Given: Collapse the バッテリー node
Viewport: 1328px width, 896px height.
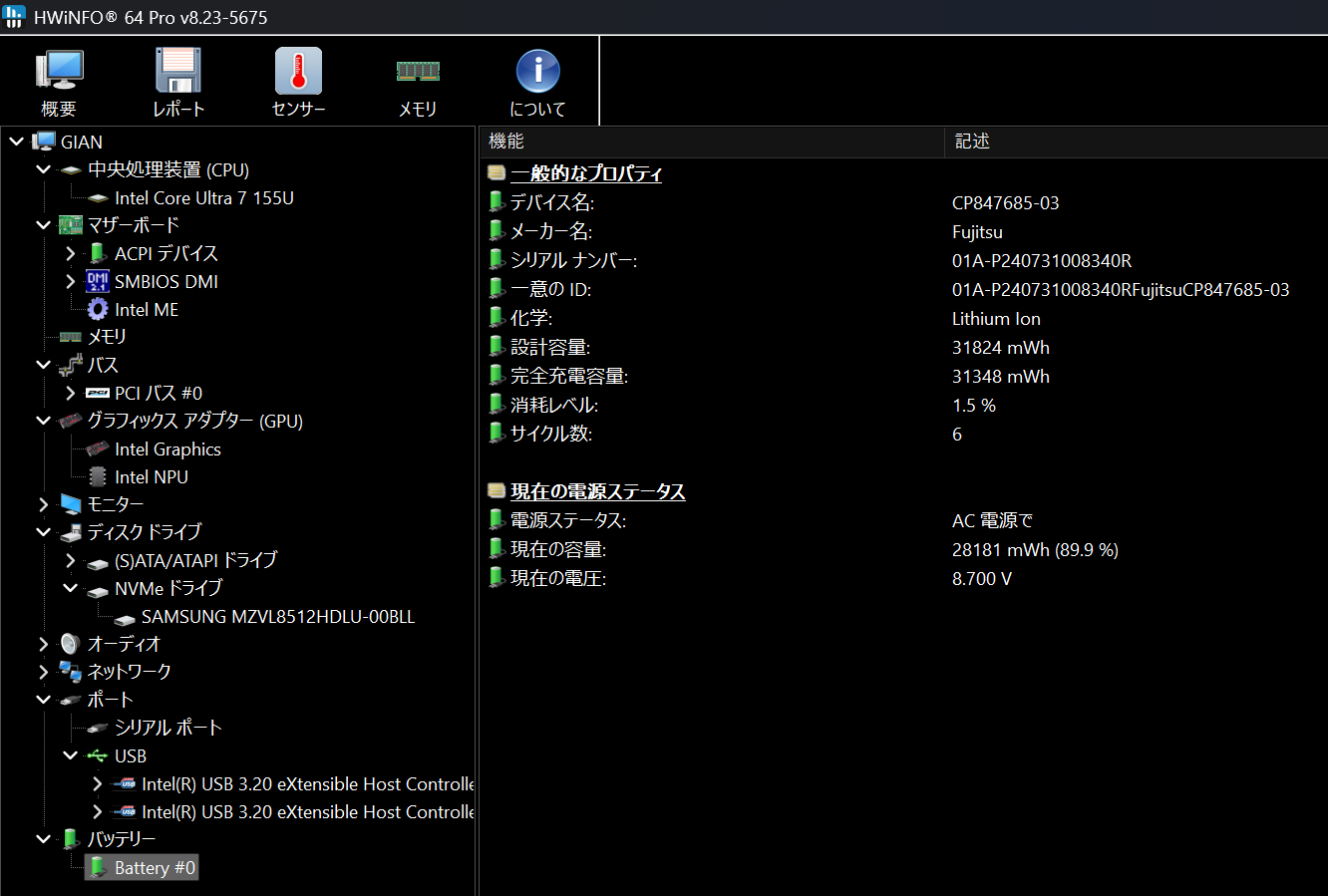Looking at the screenshot, I should coord(44,839).
